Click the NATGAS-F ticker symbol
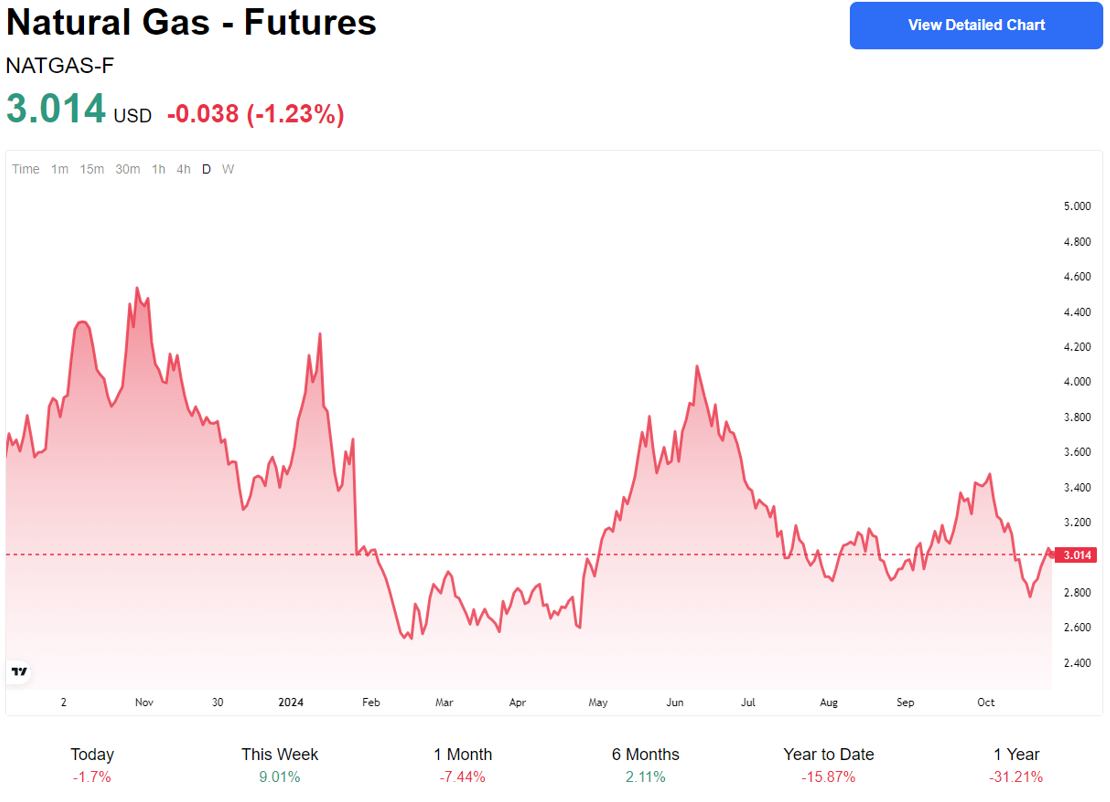Viewport: 1110px width, 802px height. (x=60, y=66)
